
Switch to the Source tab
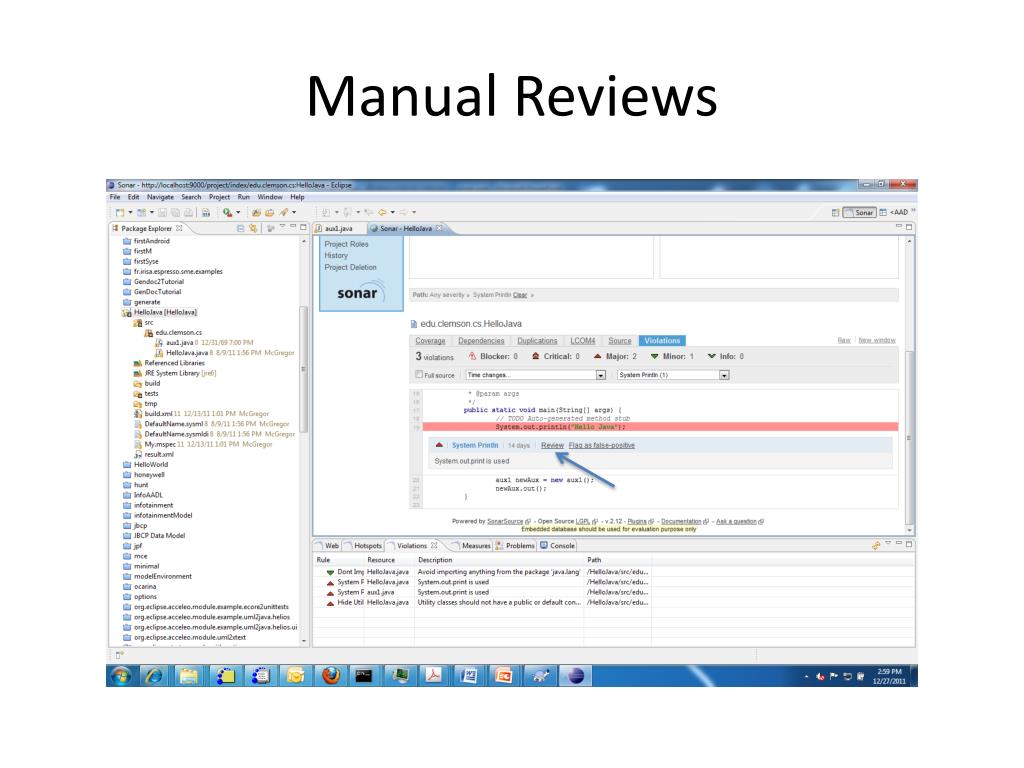coord(620,341)
